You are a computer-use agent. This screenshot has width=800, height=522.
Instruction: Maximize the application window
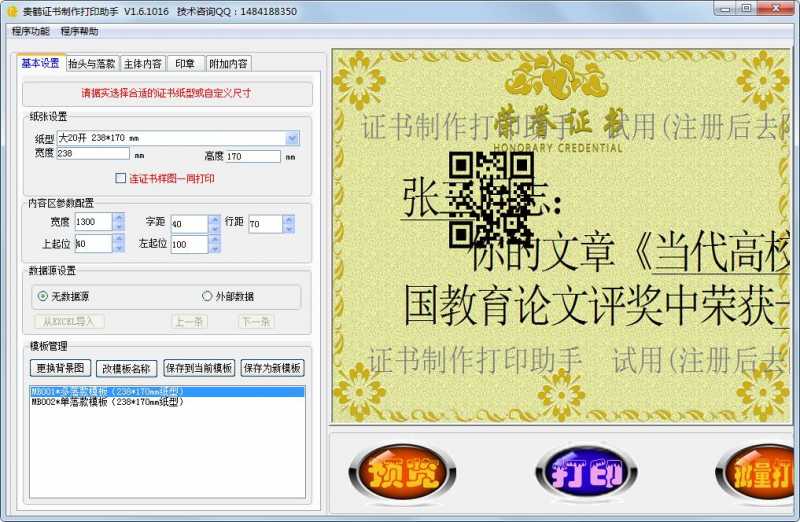pos(747,8)
